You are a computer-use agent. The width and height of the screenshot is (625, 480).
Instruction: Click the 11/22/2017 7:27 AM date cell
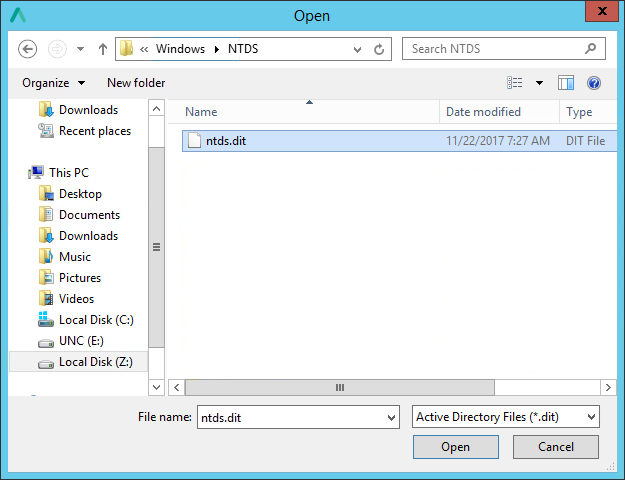point(498,141)
